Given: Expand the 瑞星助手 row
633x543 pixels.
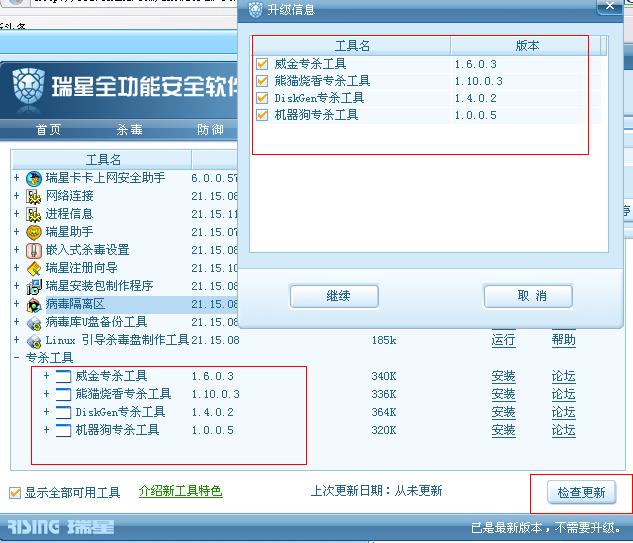Looking at the screenshot, I should click(16, 231).
